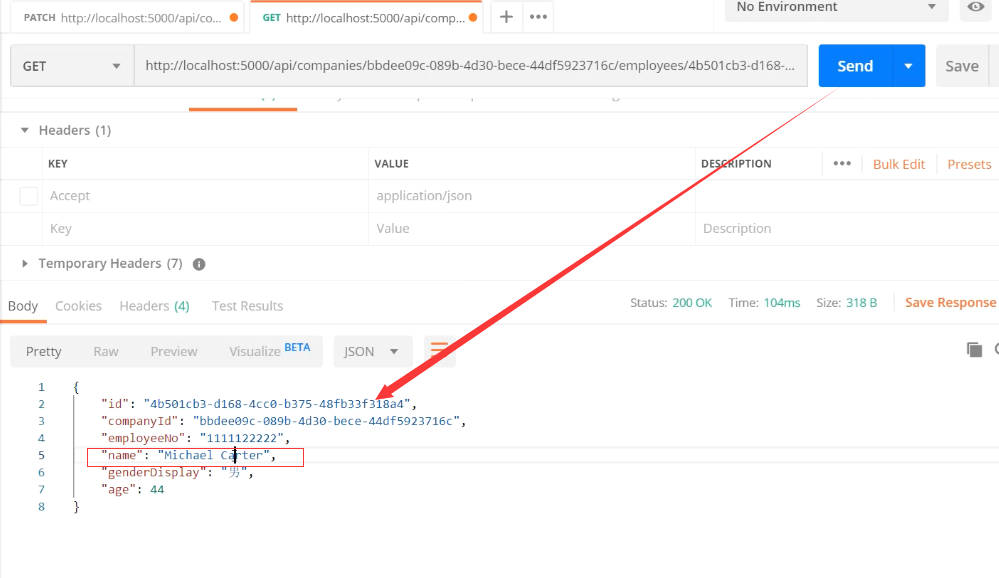
Task: Open the Test Results tab
Action: pos(247,306)
